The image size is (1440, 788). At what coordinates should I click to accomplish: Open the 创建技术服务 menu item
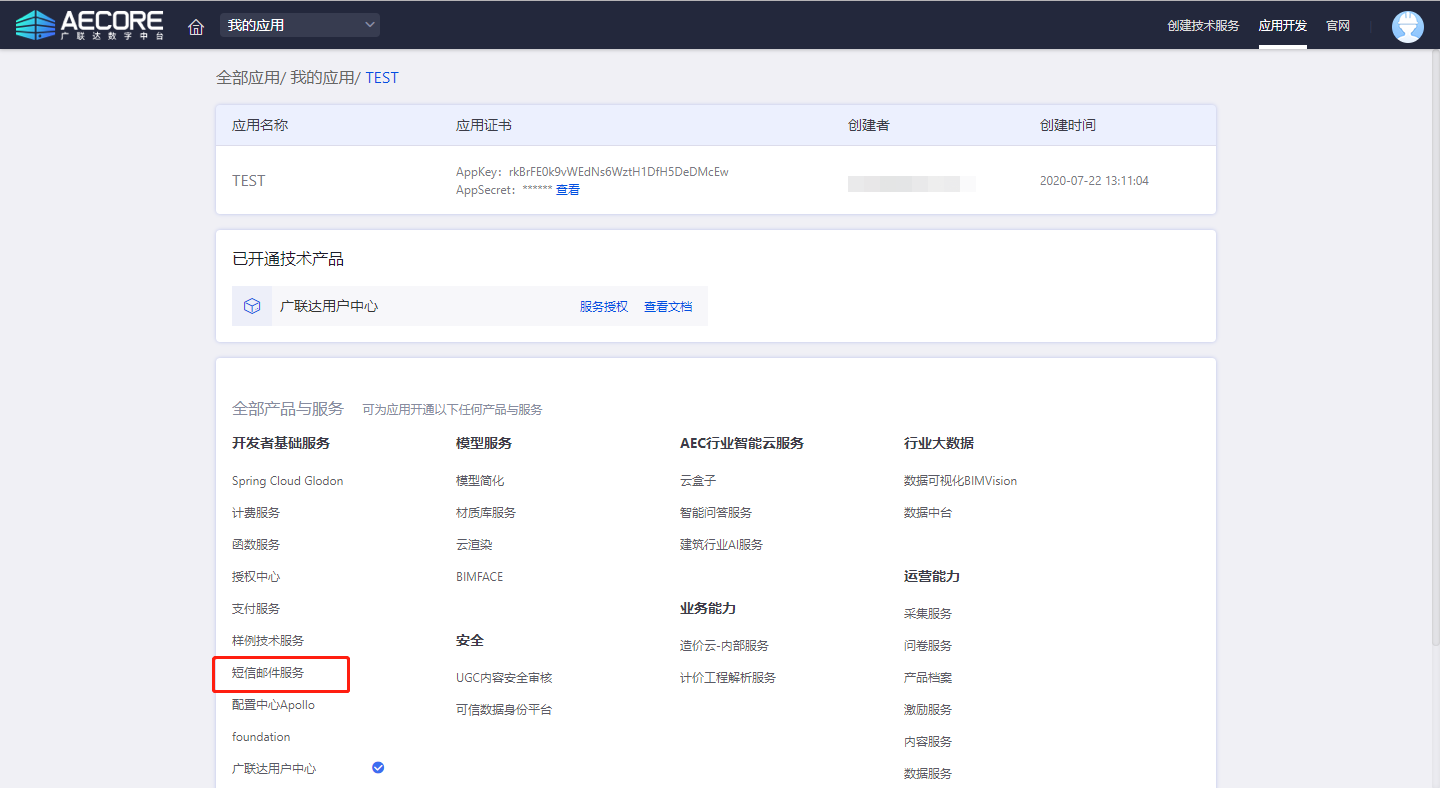pyautogui.click(x=1202, y=26)
